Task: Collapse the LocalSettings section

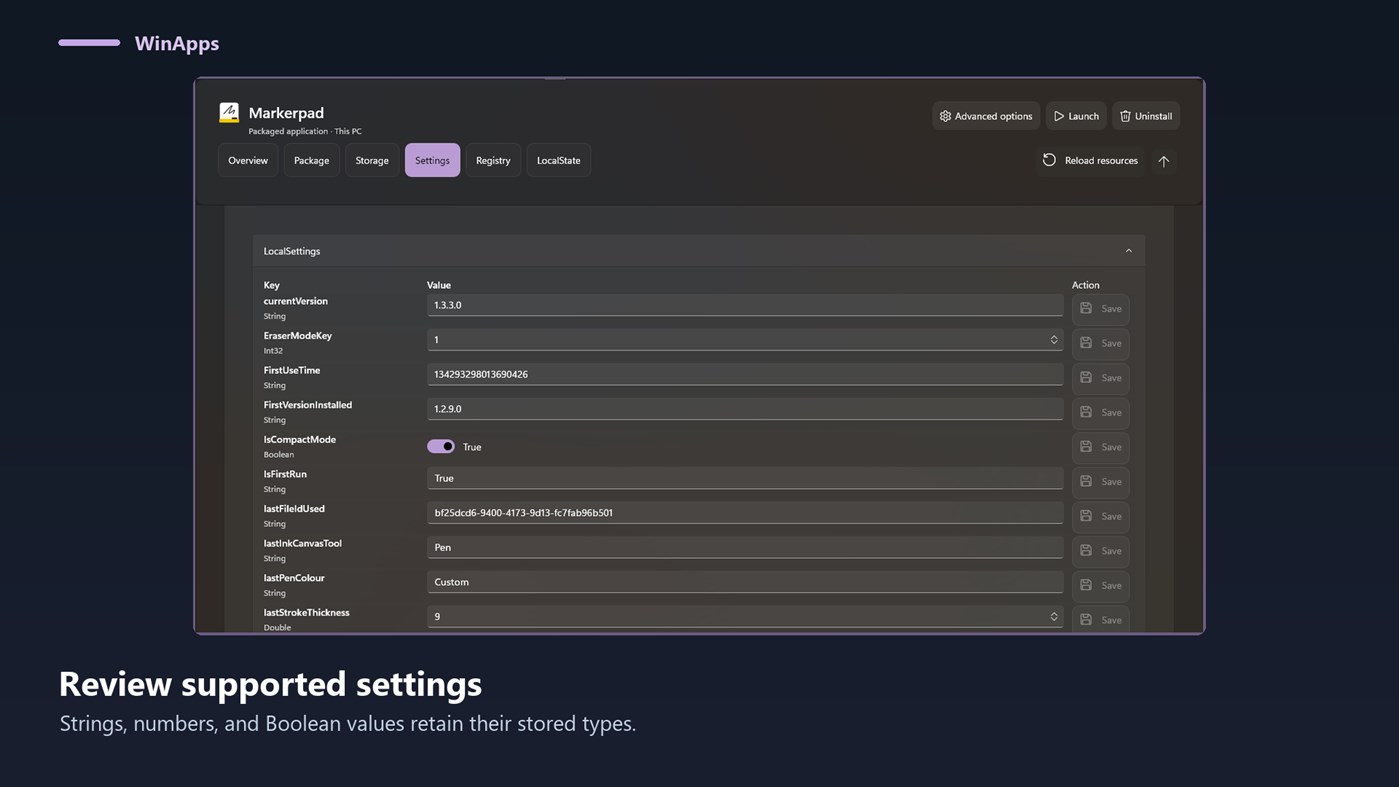Action: [1129, 251]
